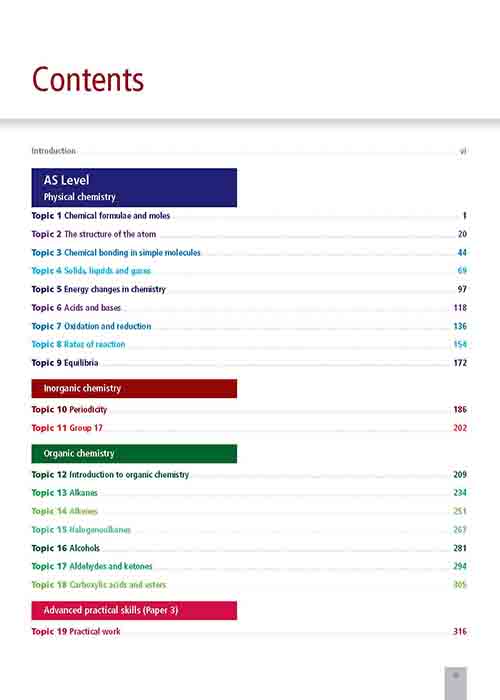Select Topic 11 Group 17

tap(249, 428)
